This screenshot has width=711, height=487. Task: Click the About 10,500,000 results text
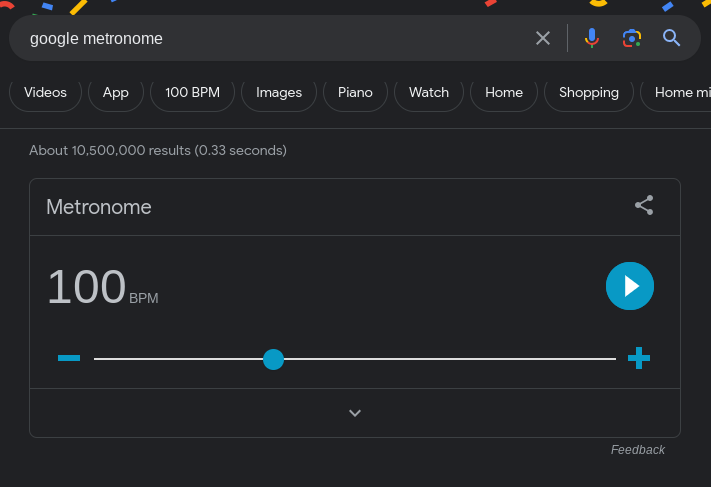(158, 151)
